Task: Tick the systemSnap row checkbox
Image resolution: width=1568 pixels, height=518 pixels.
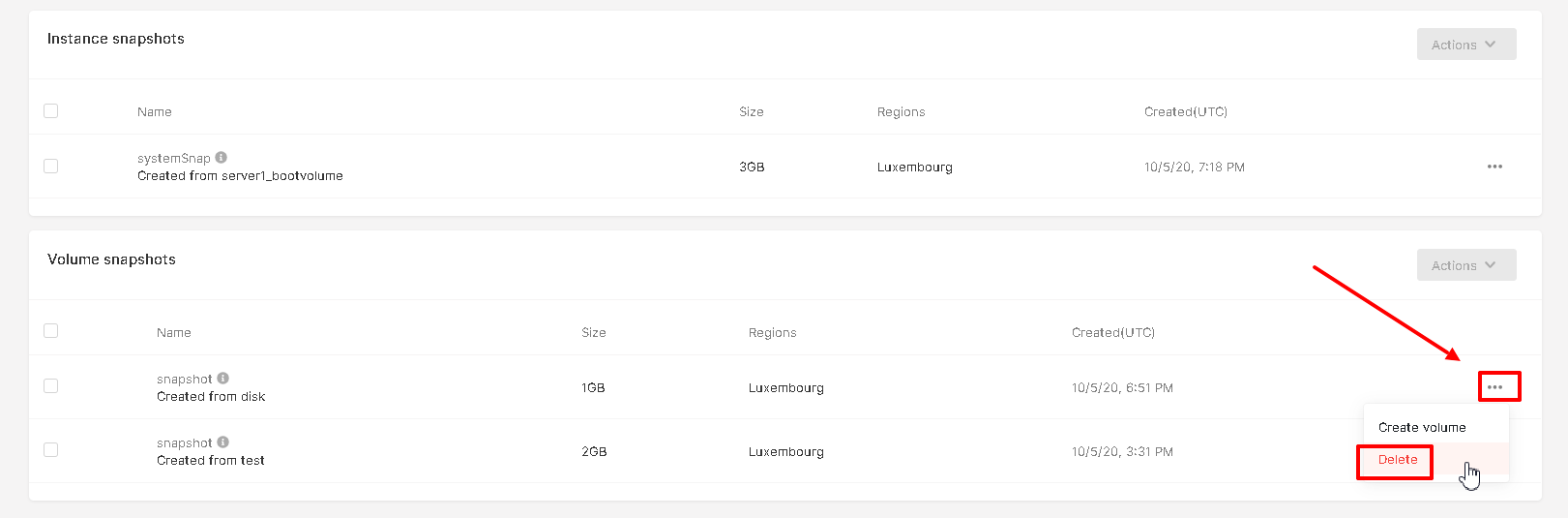Action: [x=51, y=166]
